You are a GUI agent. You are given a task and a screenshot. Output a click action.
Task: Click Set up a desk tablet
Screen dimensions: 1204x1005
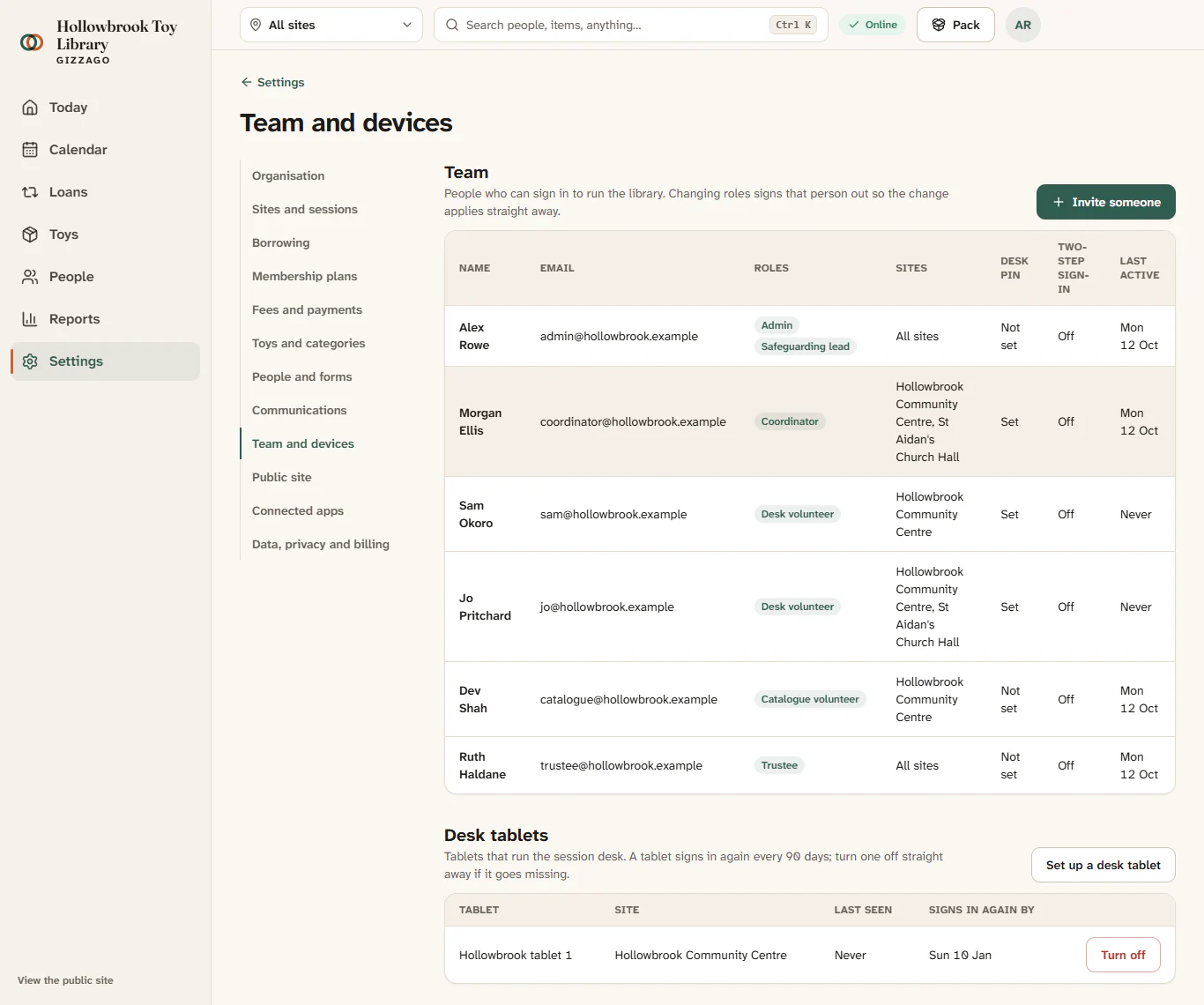[1104, 865]
